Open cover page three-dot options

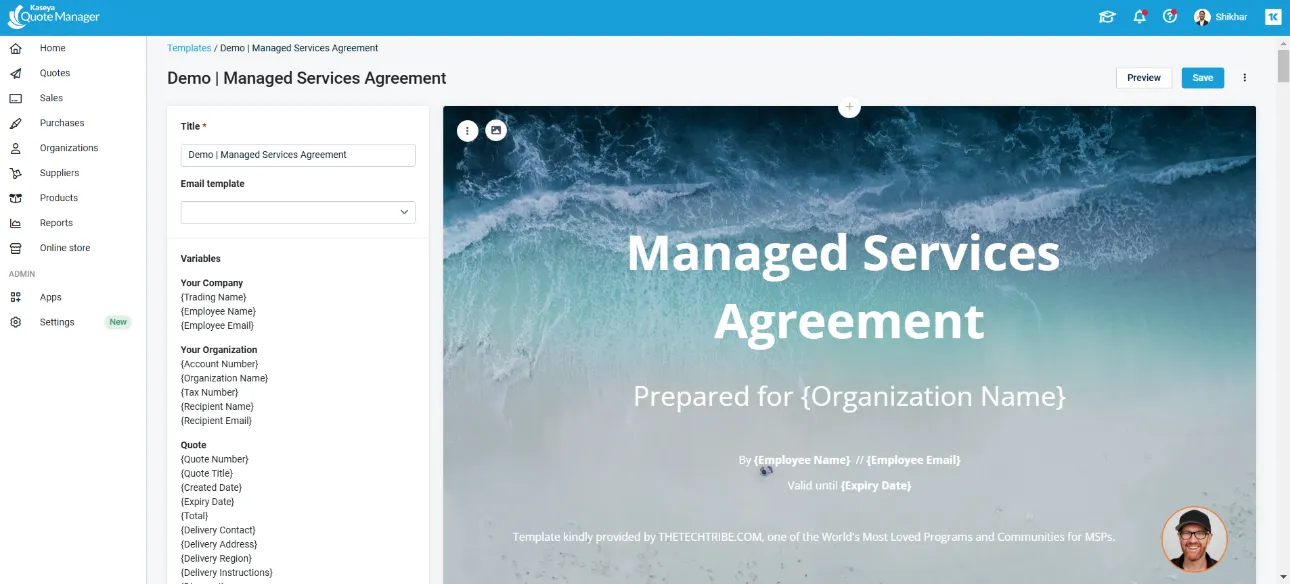[467, 130]
